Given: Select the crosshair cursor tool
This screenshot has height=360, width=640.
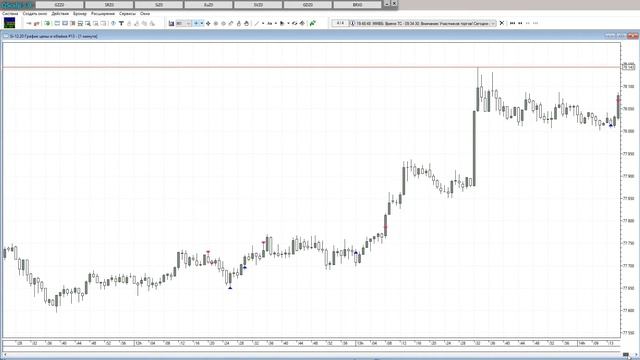Looking at the screenshot, I should coord(196,24).
